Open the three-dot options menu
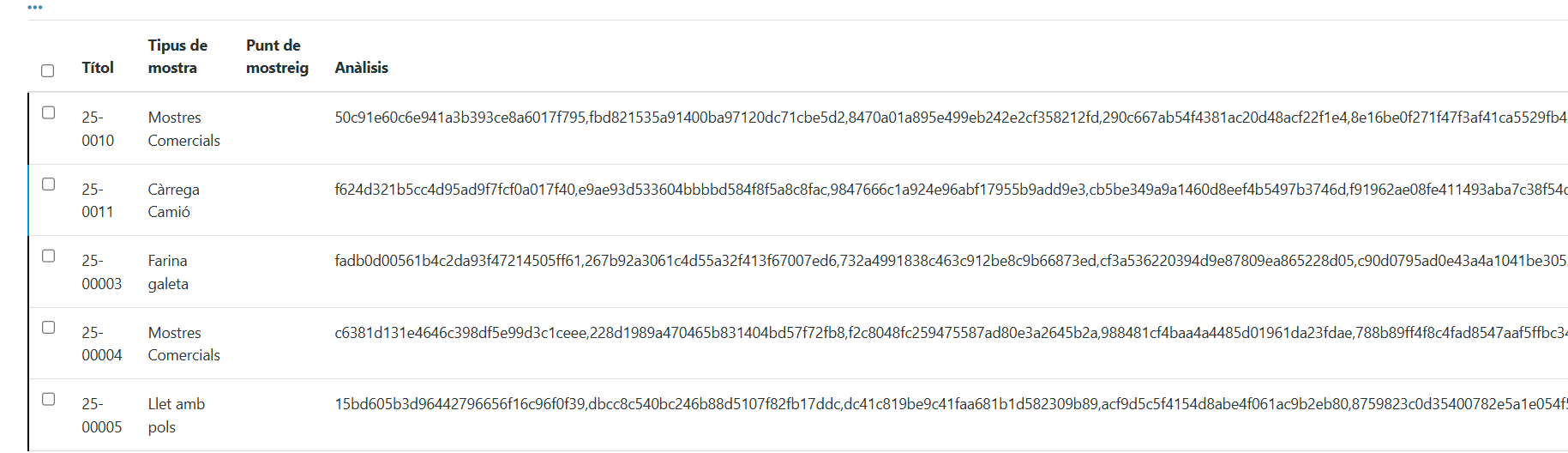Viewport: 1568px width, 453px height. (35, 7)
